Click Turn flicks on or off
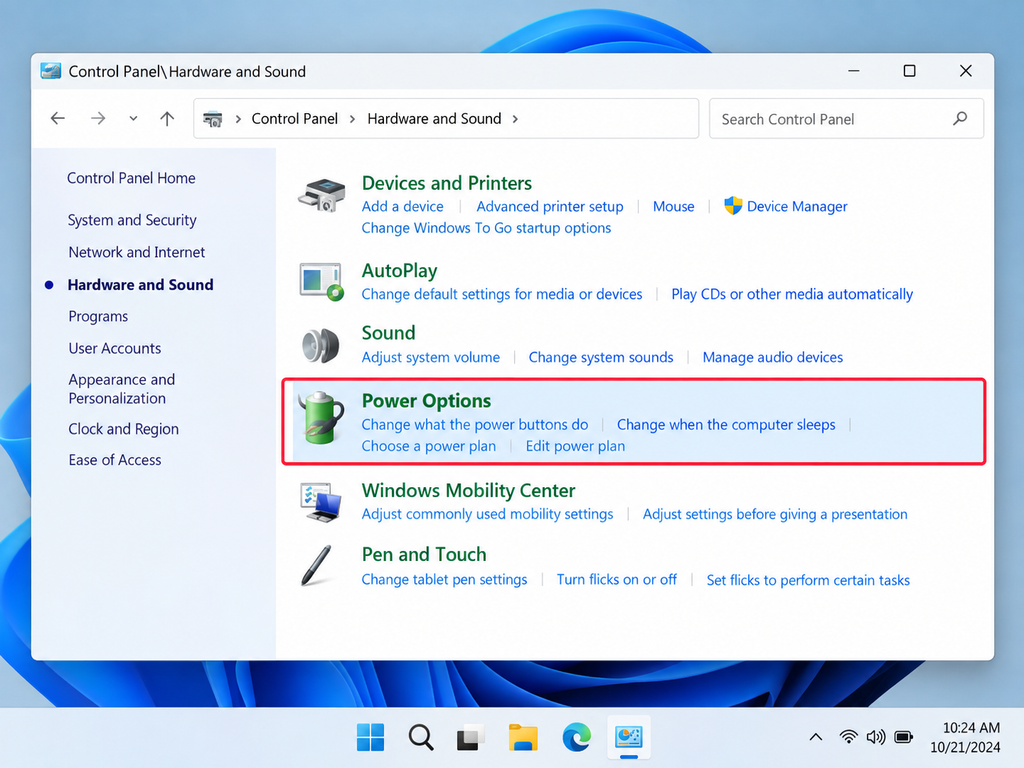Screen dimensions: 1024x768 point(616,580)
